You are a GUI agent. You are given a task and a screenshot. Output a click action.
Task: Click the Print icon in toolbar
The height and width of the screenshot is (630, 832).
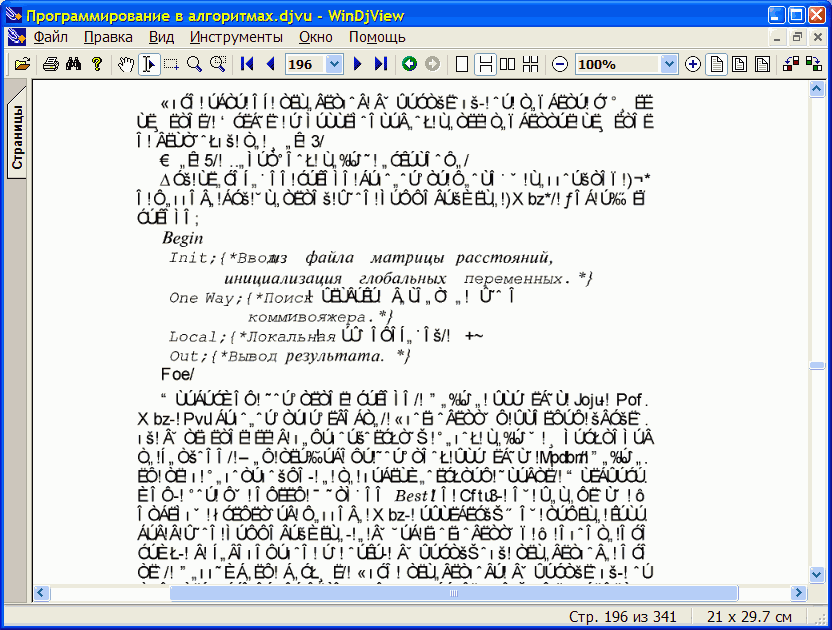pos(50,64)
